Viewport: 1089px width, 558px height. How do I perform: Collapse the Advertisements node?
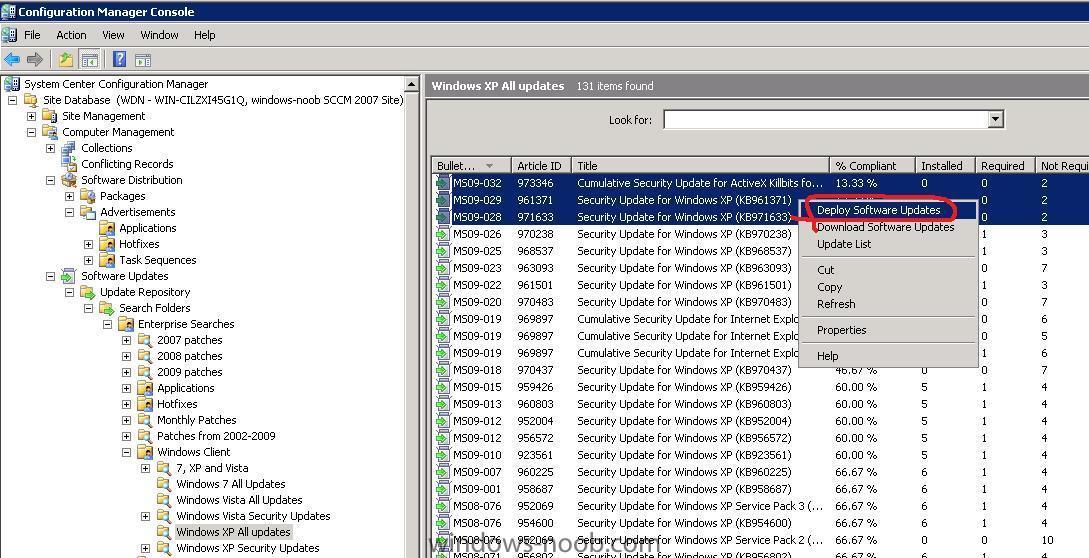coord(69,212)
